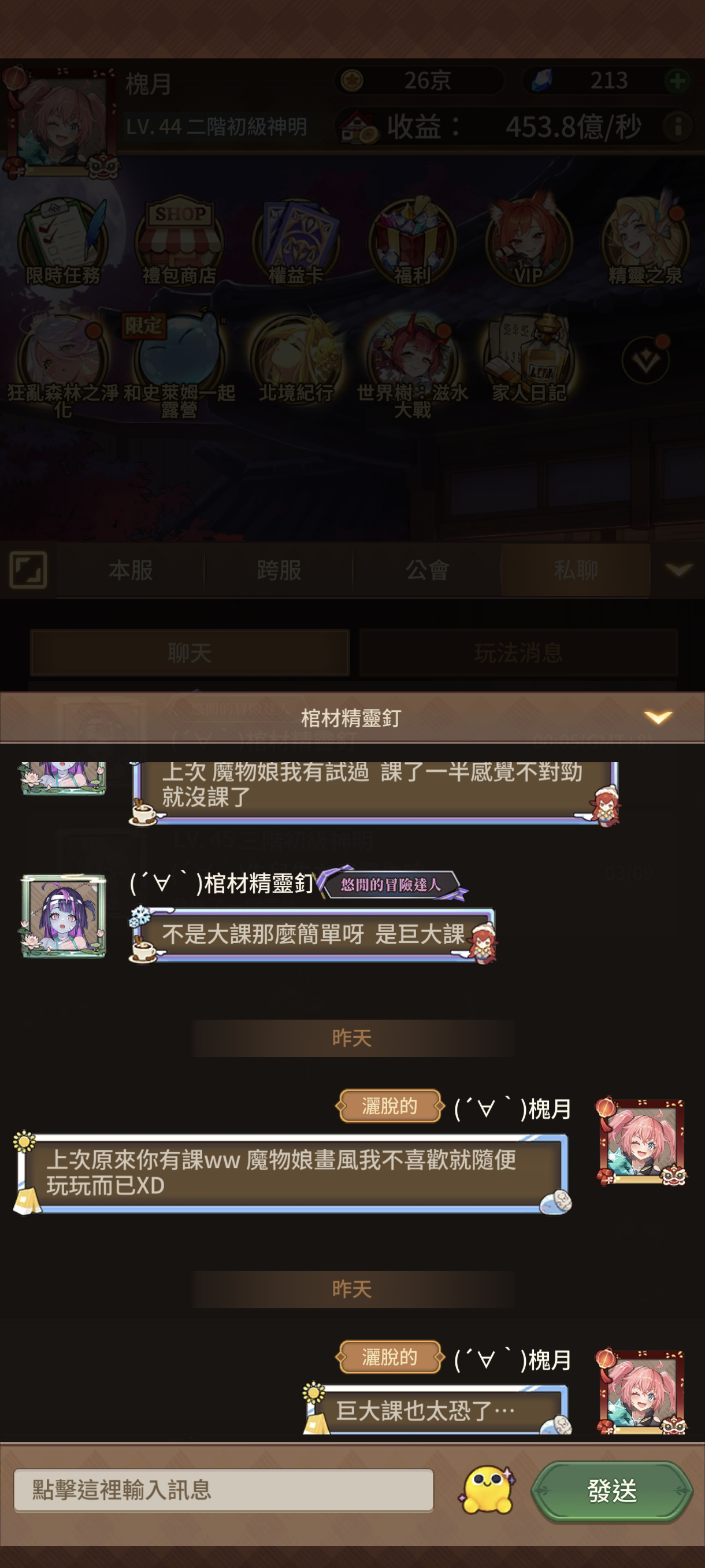
Task: Switch to the 公會 chat tab
Action: (x=427, y=570)
